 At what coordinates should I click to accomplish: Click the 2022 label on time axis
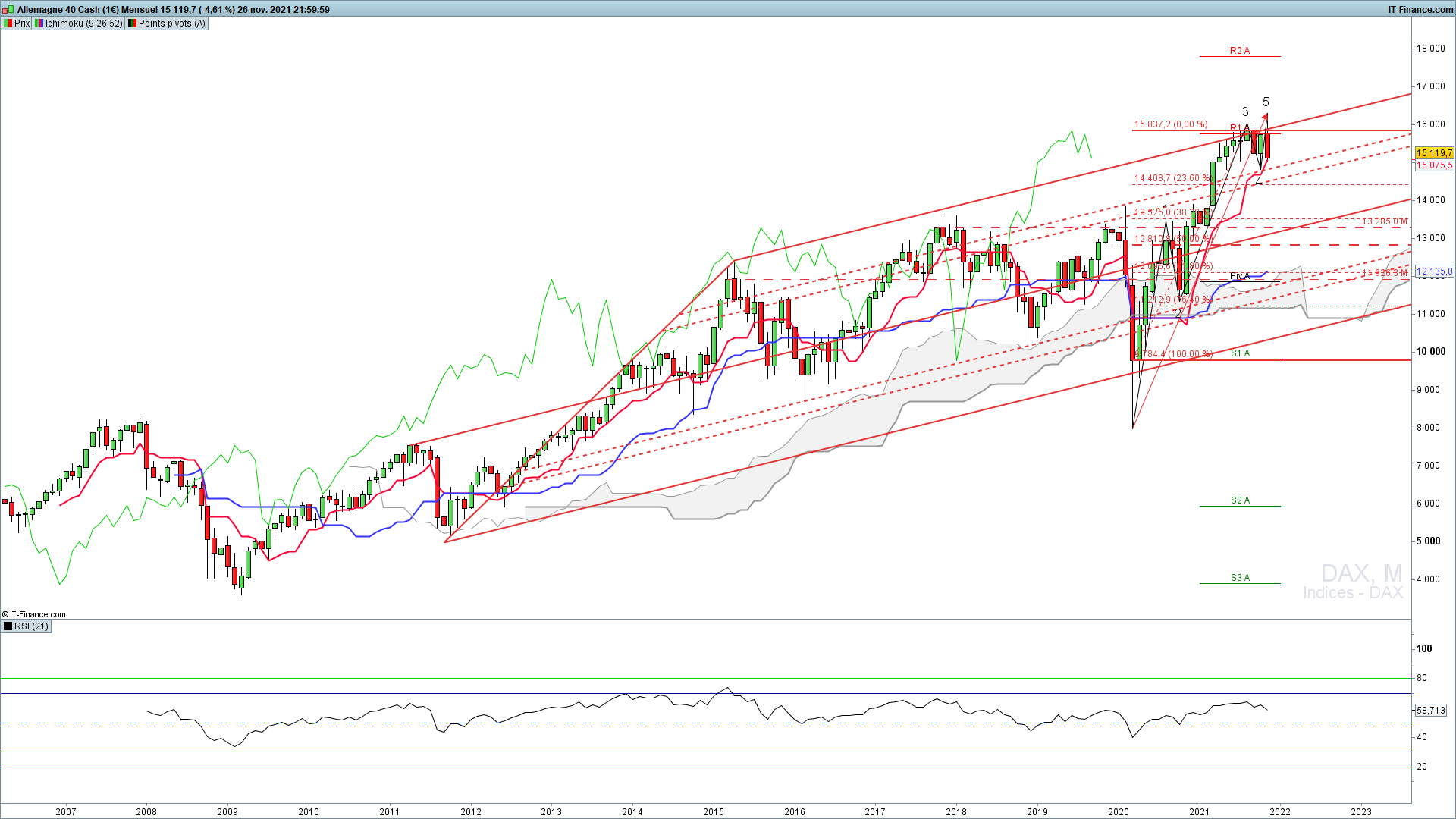click(1280, 812)
